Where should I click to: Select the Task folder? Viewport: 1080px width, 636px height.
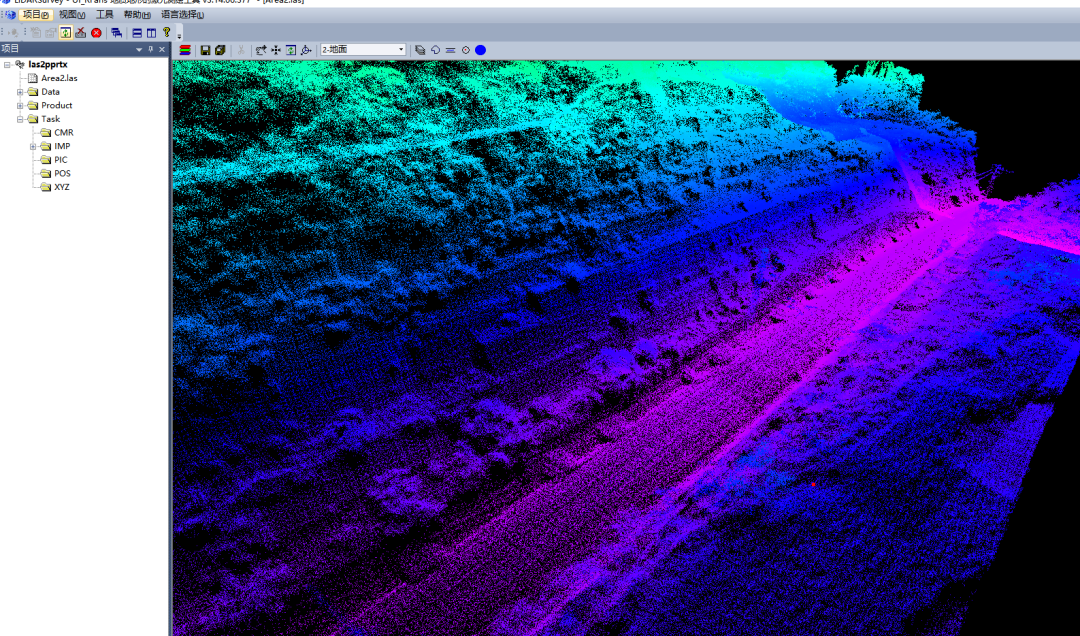[x=50, y=119]
